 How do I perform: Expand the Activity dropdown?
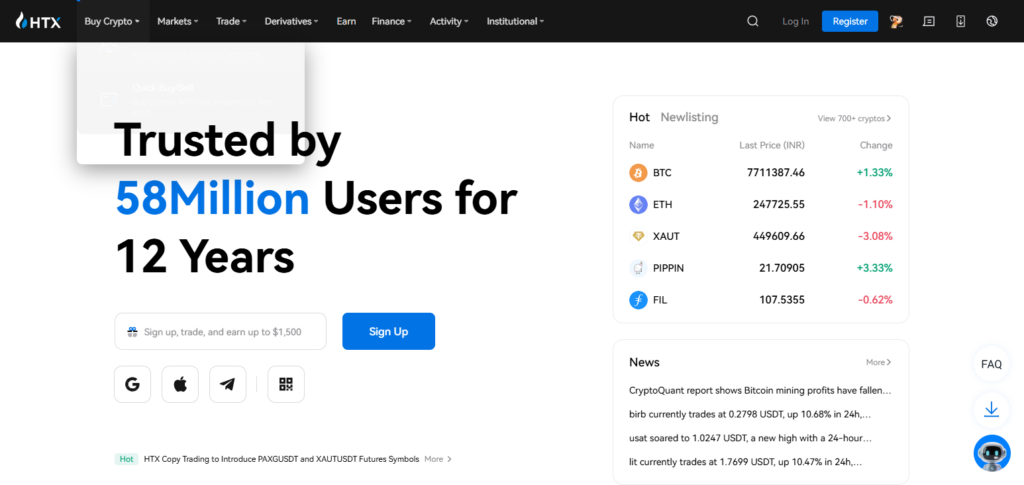[x=449, y=21]
